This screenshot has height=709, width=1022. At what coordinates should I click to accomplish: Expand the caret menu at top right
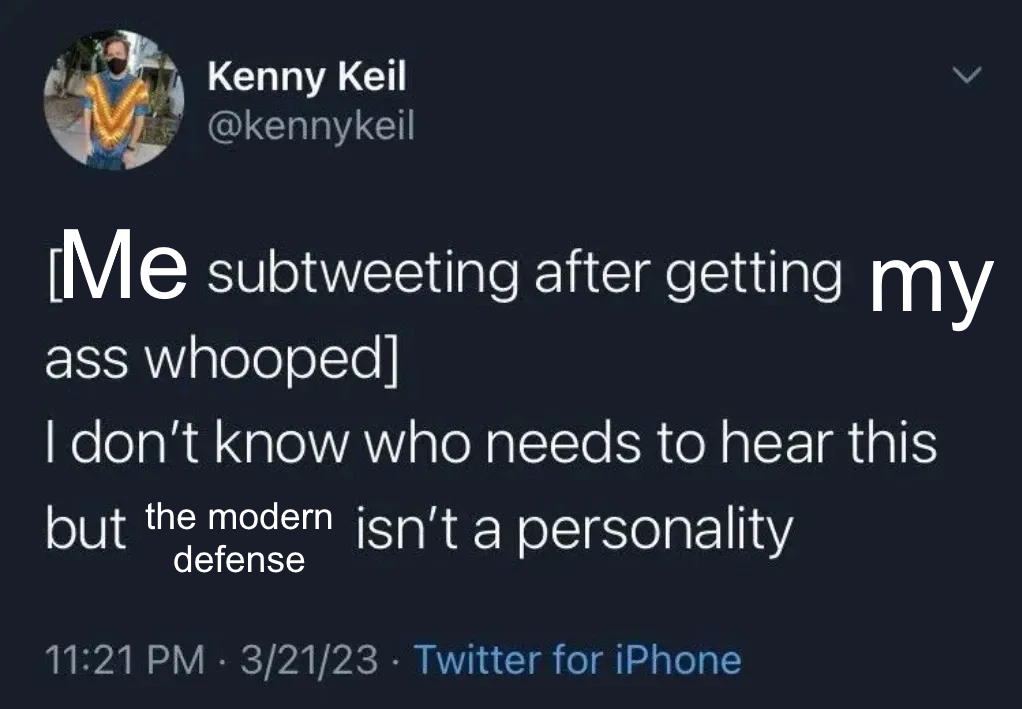[963, 75]
